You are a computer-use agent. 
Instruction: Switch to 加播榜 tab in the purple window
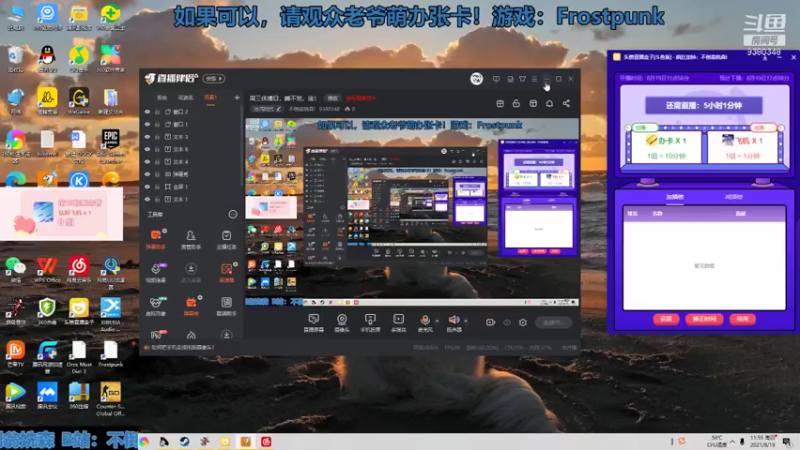coord(674,197)
